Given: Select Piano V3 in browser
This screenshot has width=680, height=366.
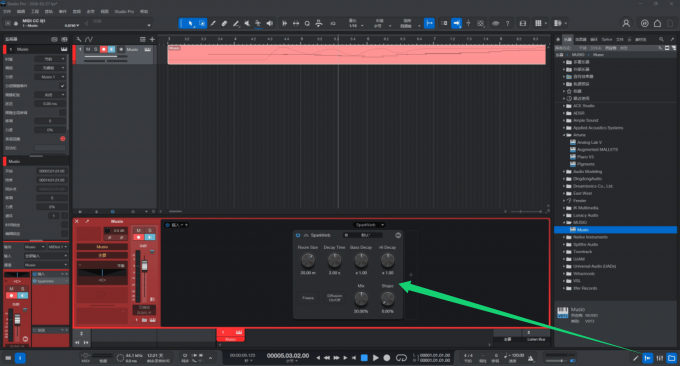Looking at the screenshot, I should click(x=585, y=157).
